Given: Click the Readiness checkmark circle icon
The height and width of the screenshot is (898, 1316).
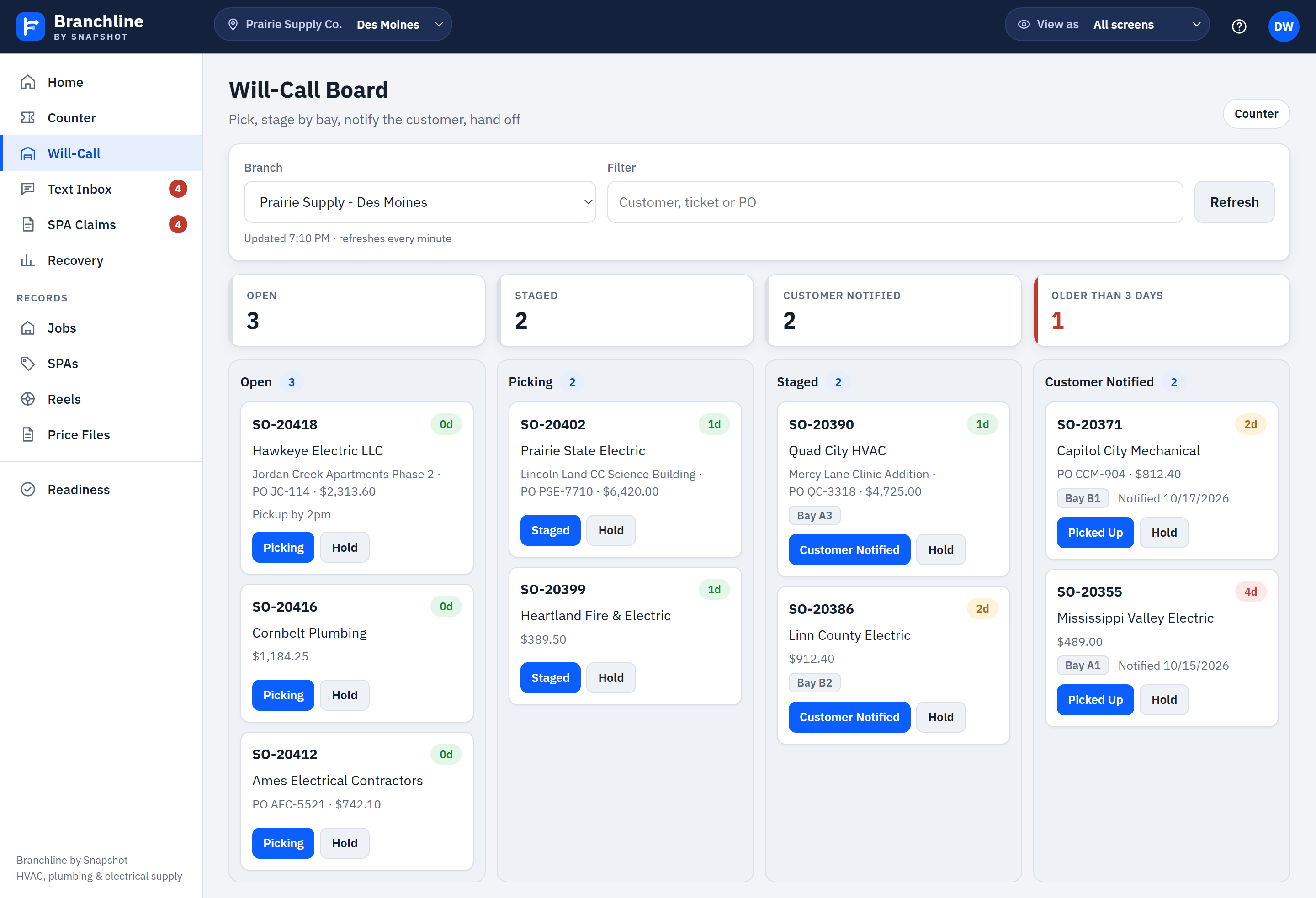Looking at the screenshot, I should click(28, 490).
